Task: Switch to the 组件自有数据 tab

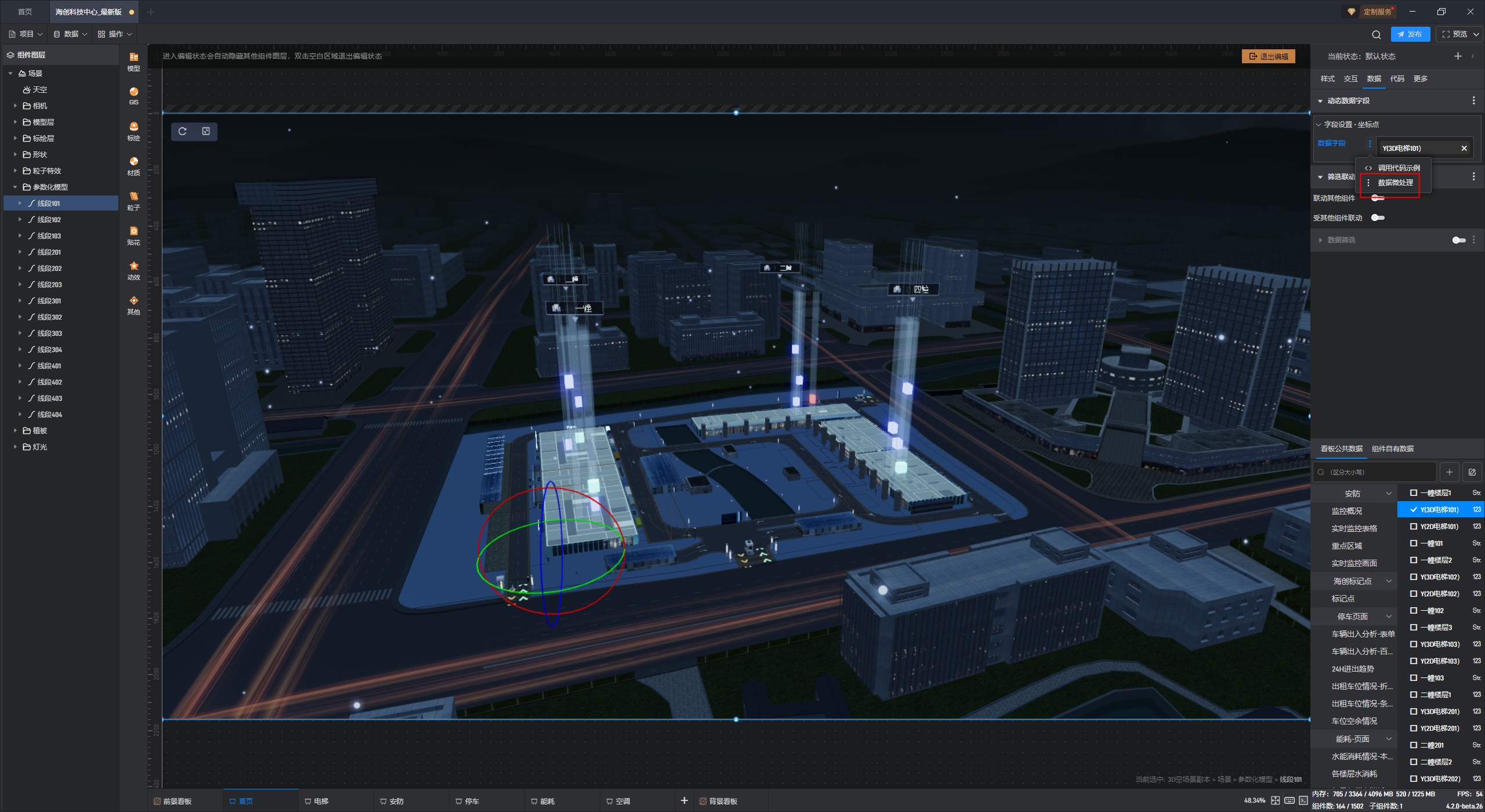Action: 1392,449
